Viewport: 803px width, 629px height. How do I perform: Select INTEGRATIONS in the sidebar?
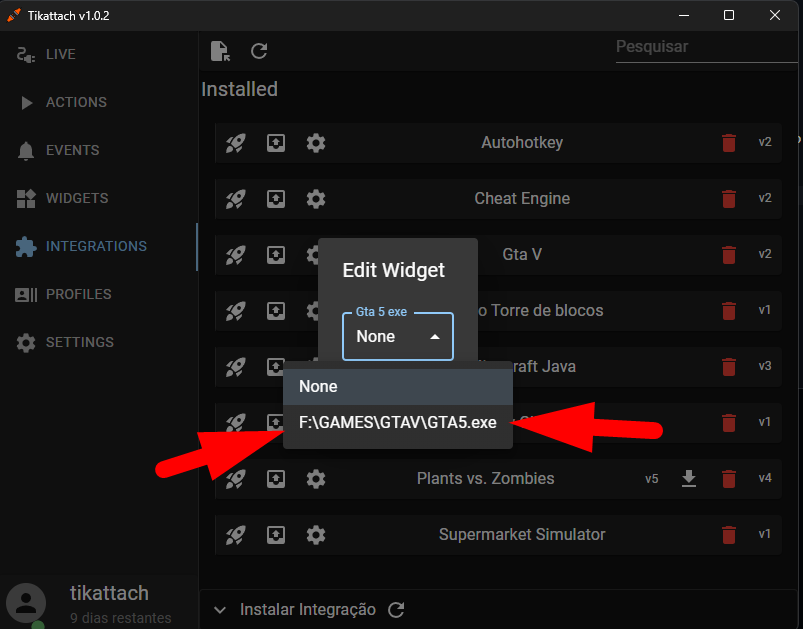tap(98, 246)
